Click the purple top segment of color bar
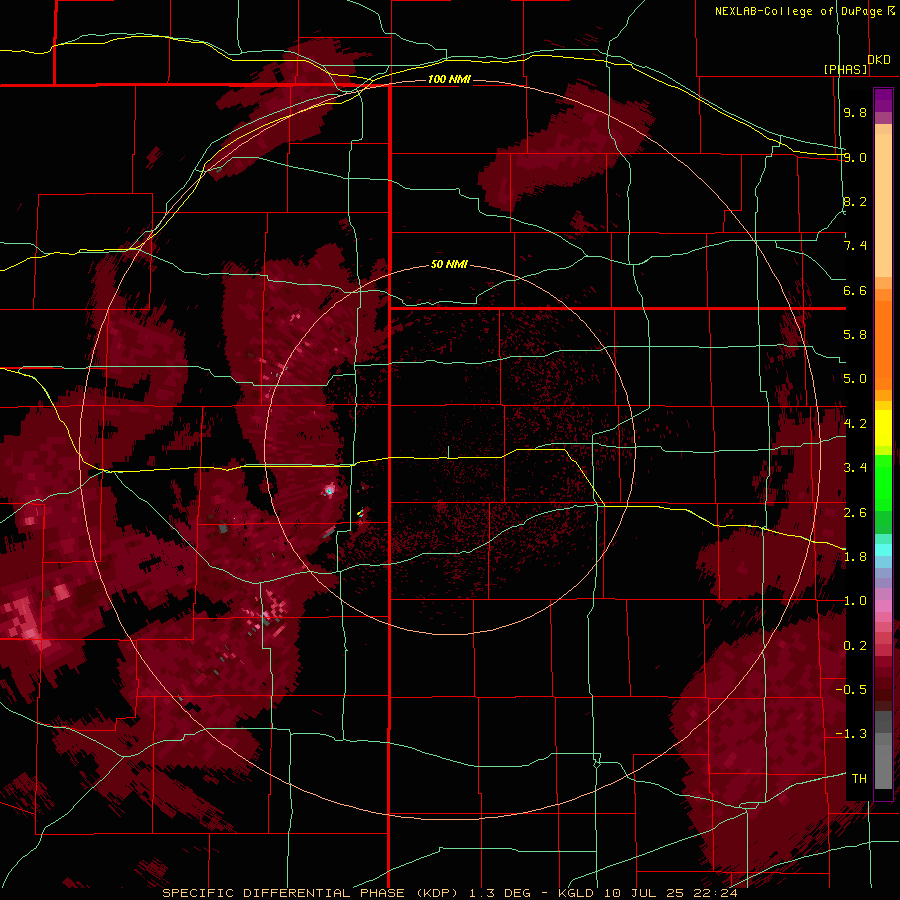This screenshot has height=900, width=900. tap(883, 100)
